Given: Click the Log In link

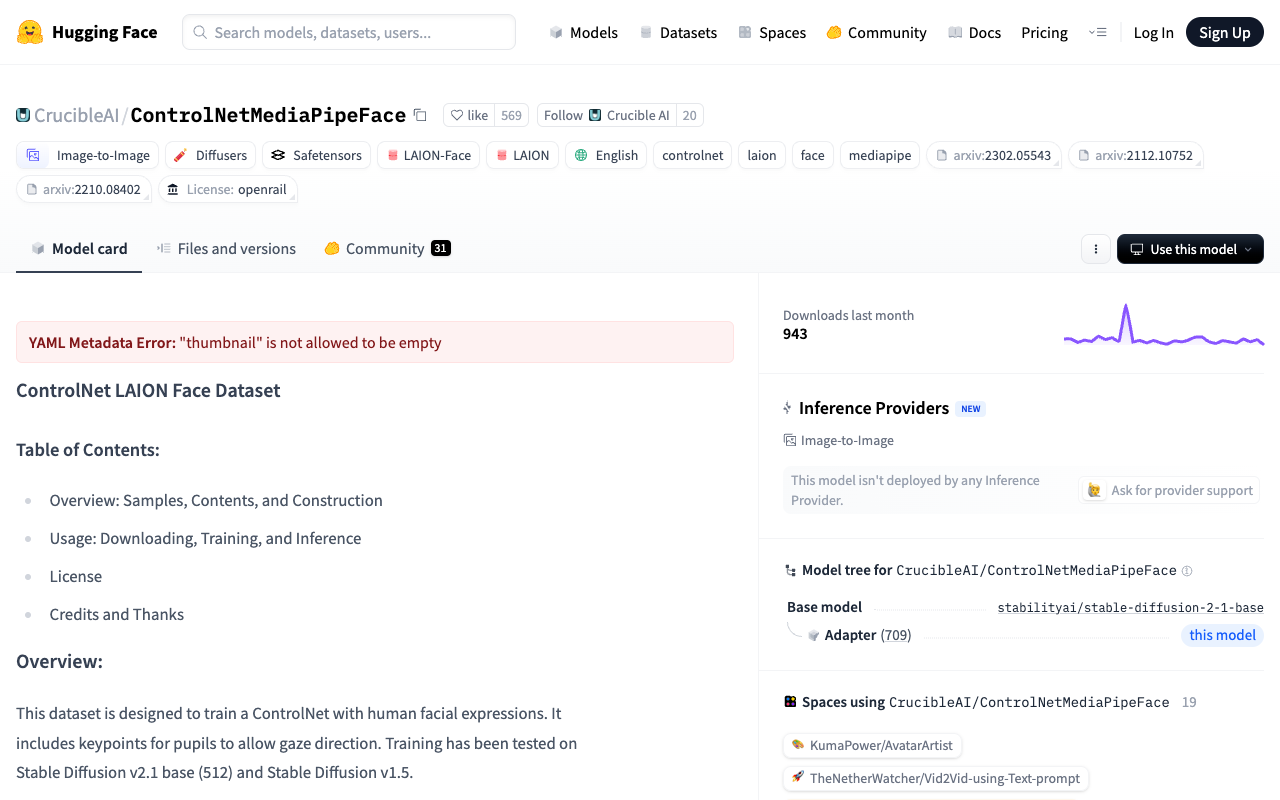Looking at the screenshot, I should tap(1153, 32).
